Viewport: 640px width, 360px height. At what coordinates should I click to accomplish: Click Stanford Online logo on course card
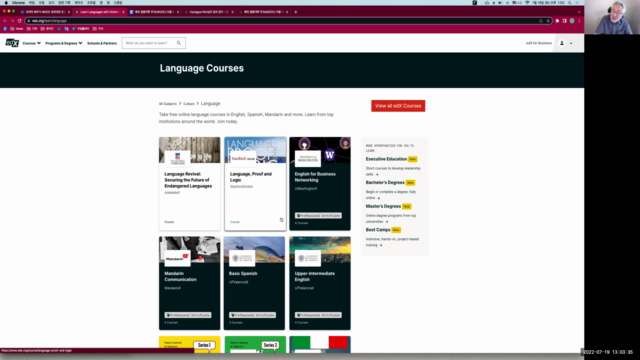(x=242, y=158)
